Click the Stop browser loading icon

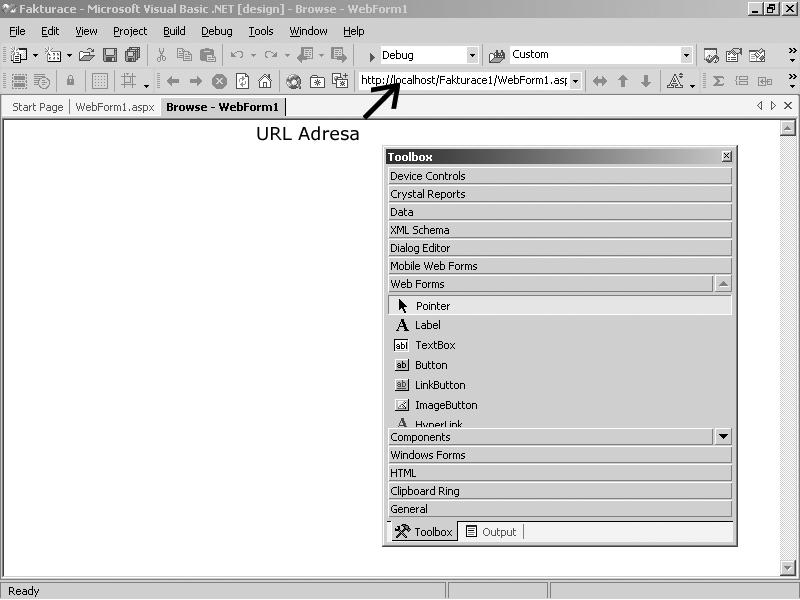click(219, 81)
